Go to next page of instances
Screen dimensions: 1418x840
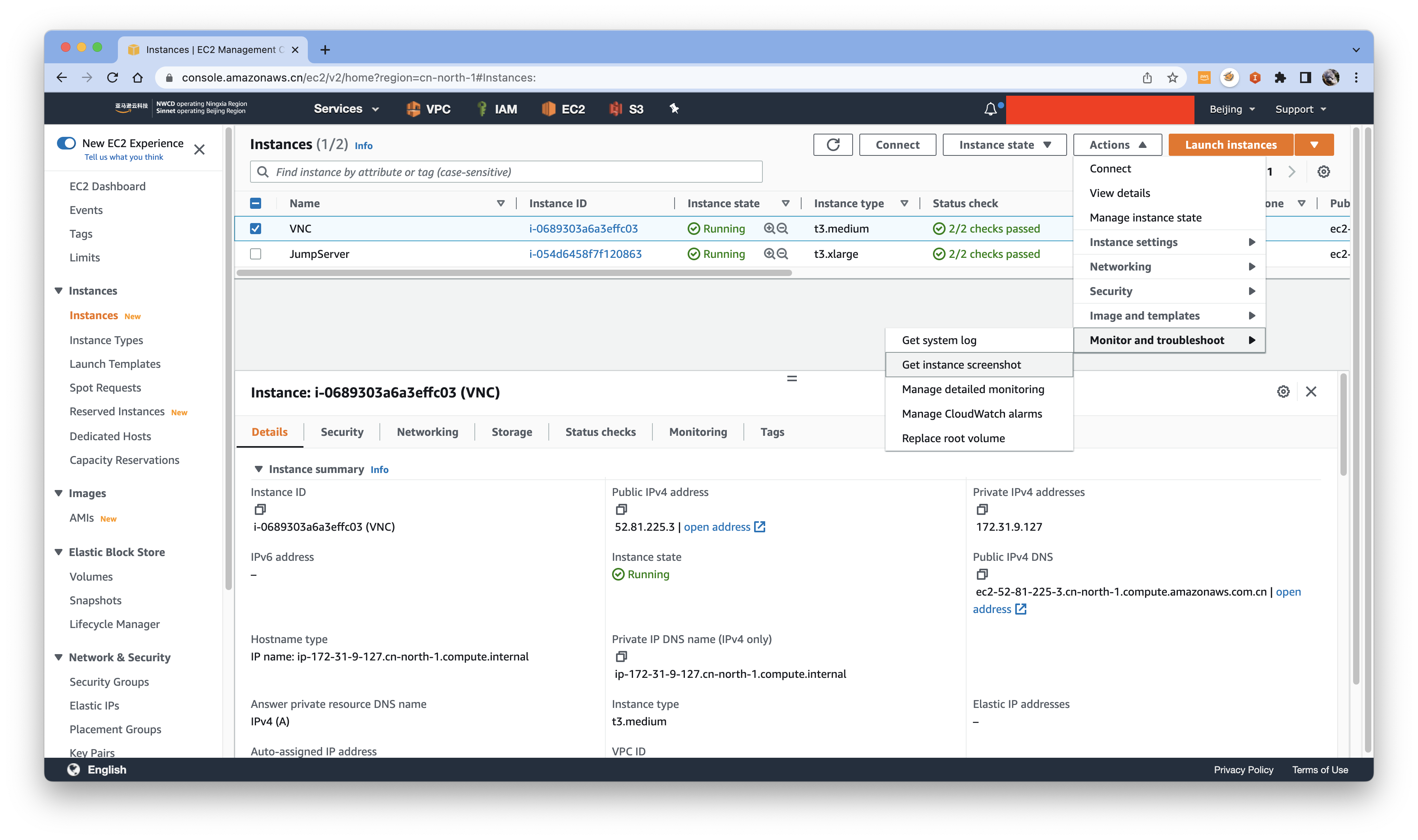coord(1292,172)
